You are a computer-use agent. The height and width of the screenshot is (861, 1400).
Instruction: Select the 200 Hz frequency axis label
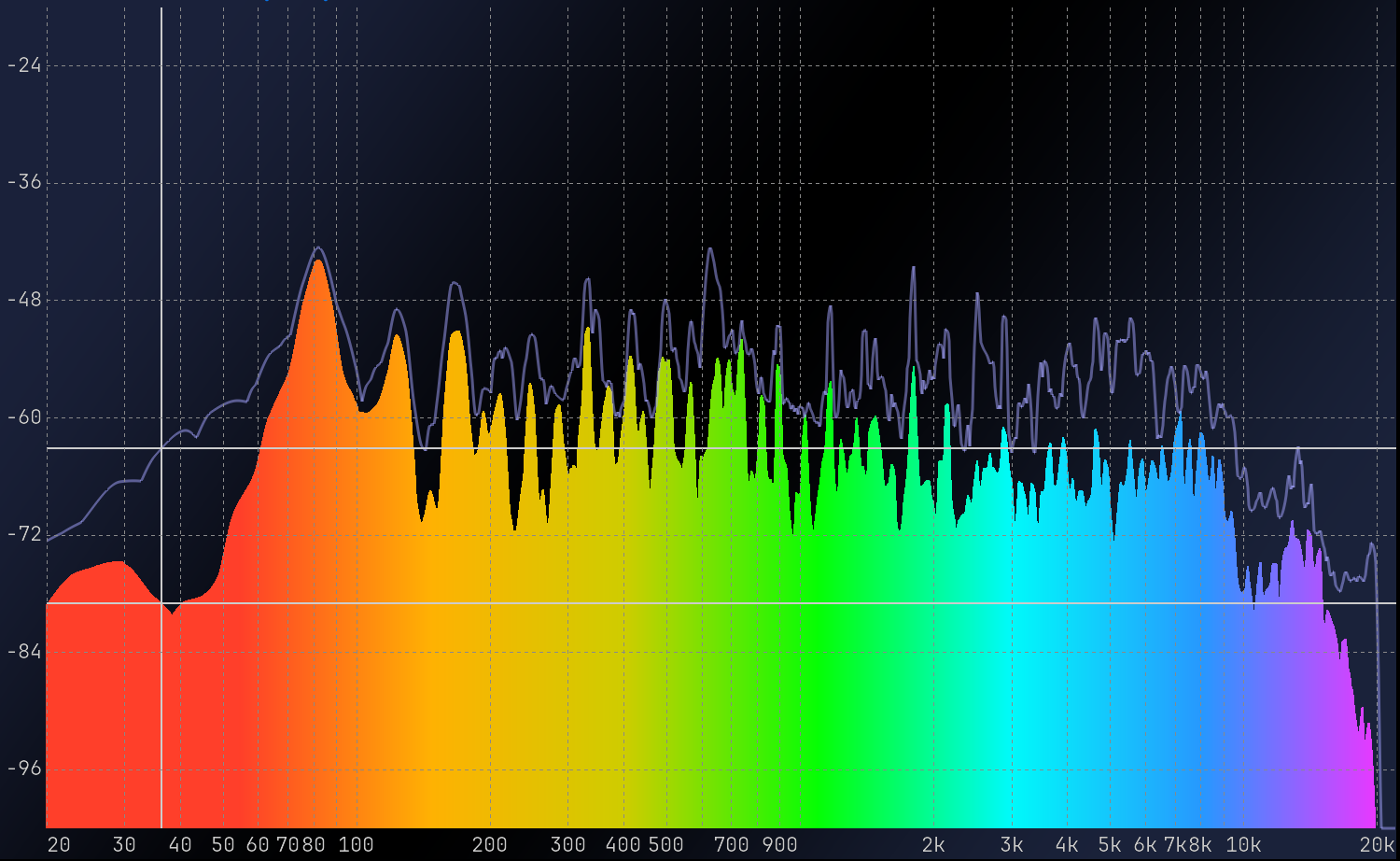pos(489,845)
